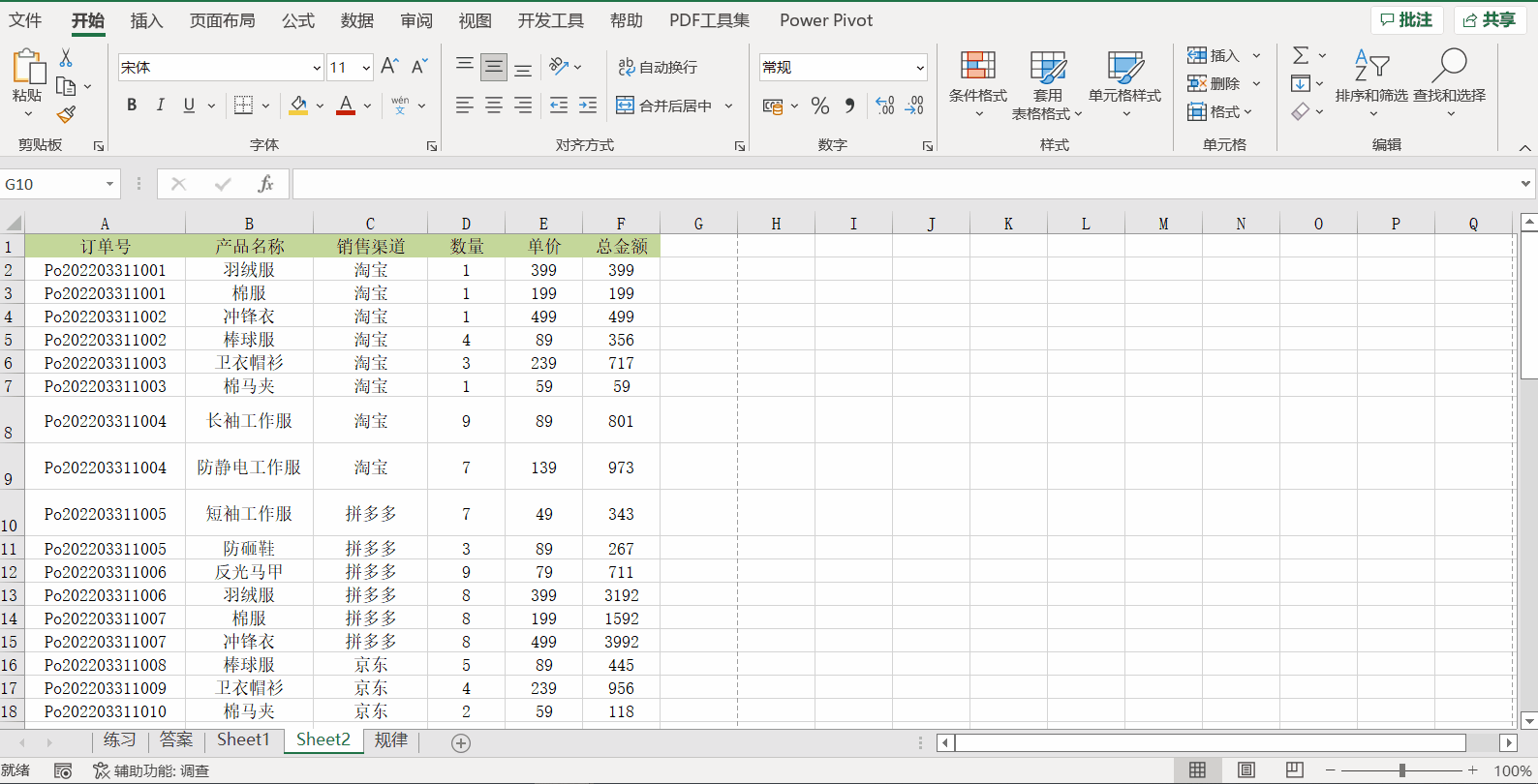The height and width of the screenshot is (784, 1538).
Task: Toggle Italic formatting
Action: coord(160,106)
